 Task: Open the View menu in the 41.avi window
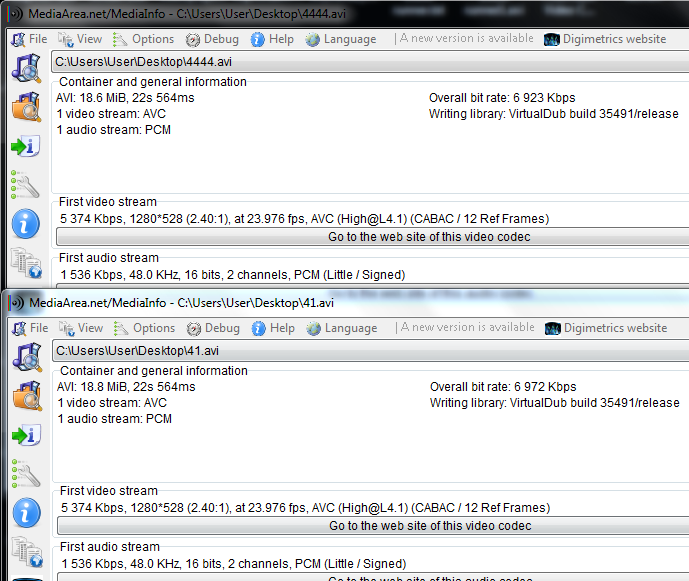[x=80, y=328]
